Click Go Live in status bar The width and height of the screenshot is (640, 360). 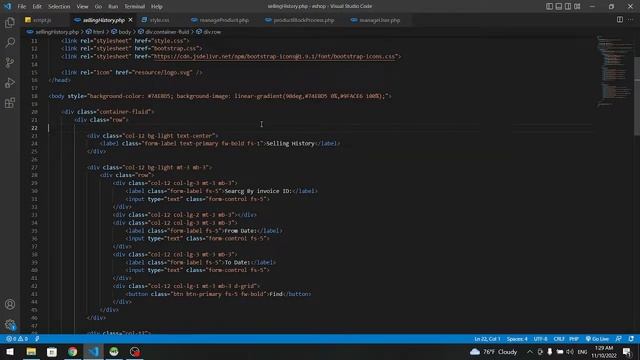coord(598,339)
